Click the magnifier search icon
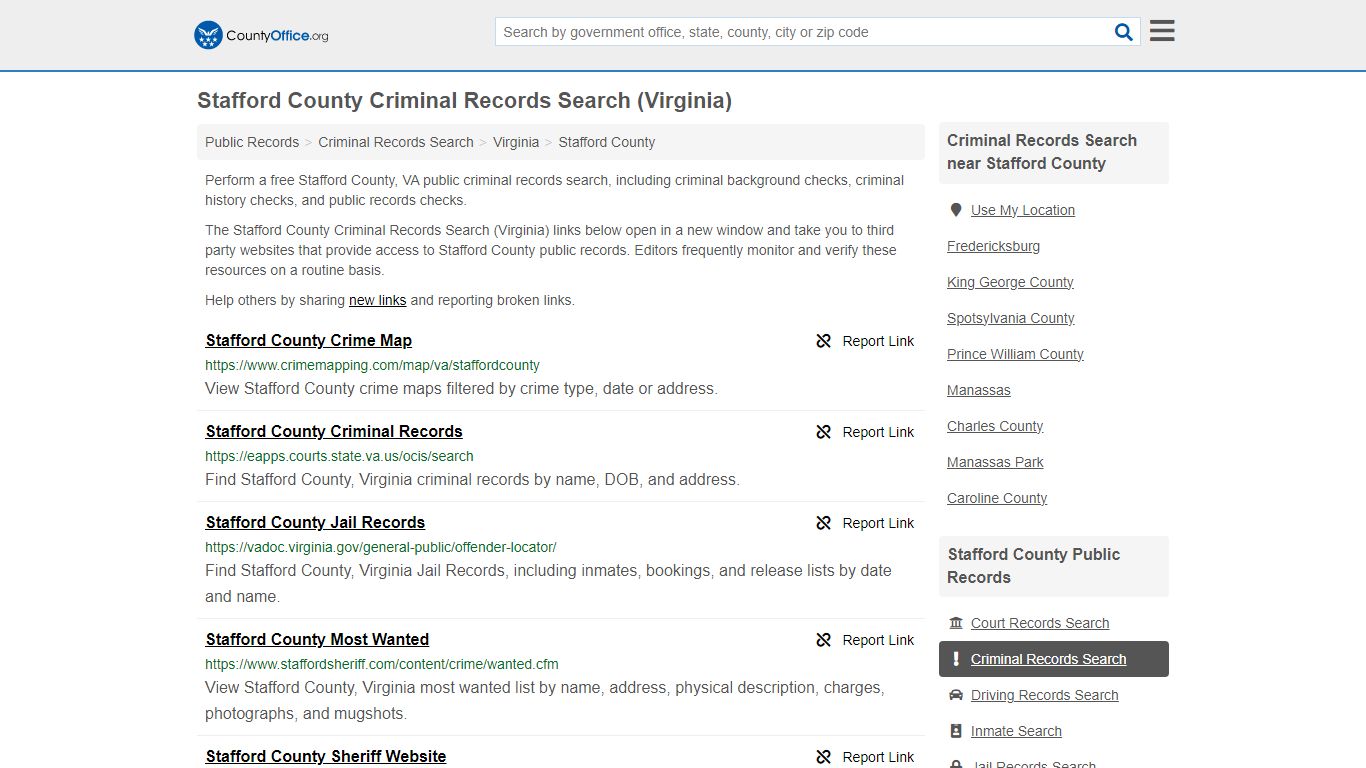1366x768 pixels. click(x=1124, y=32)
